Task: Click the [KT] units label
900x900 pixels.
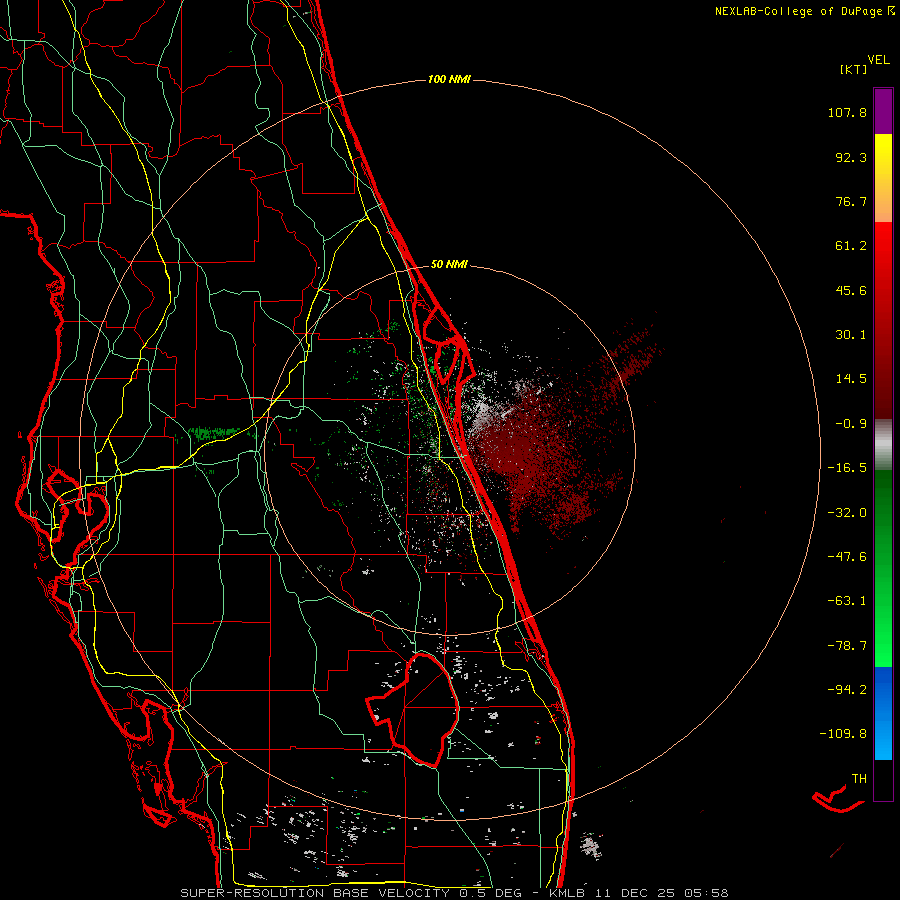Action: (x=853, y=69)
